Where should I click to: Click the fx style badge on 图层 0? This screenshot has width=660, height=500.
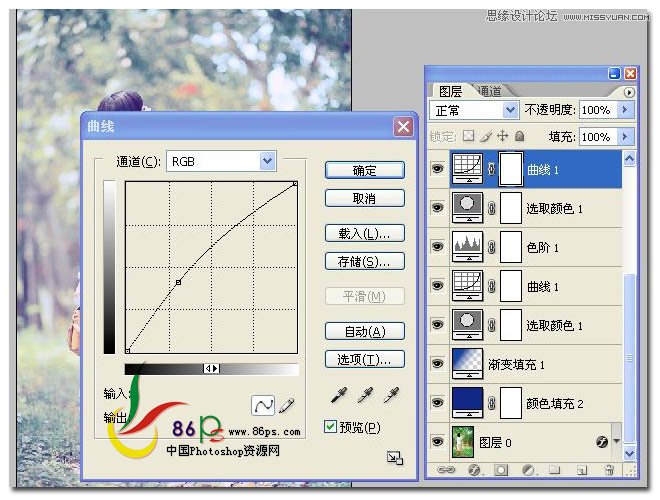coord(602,441)
